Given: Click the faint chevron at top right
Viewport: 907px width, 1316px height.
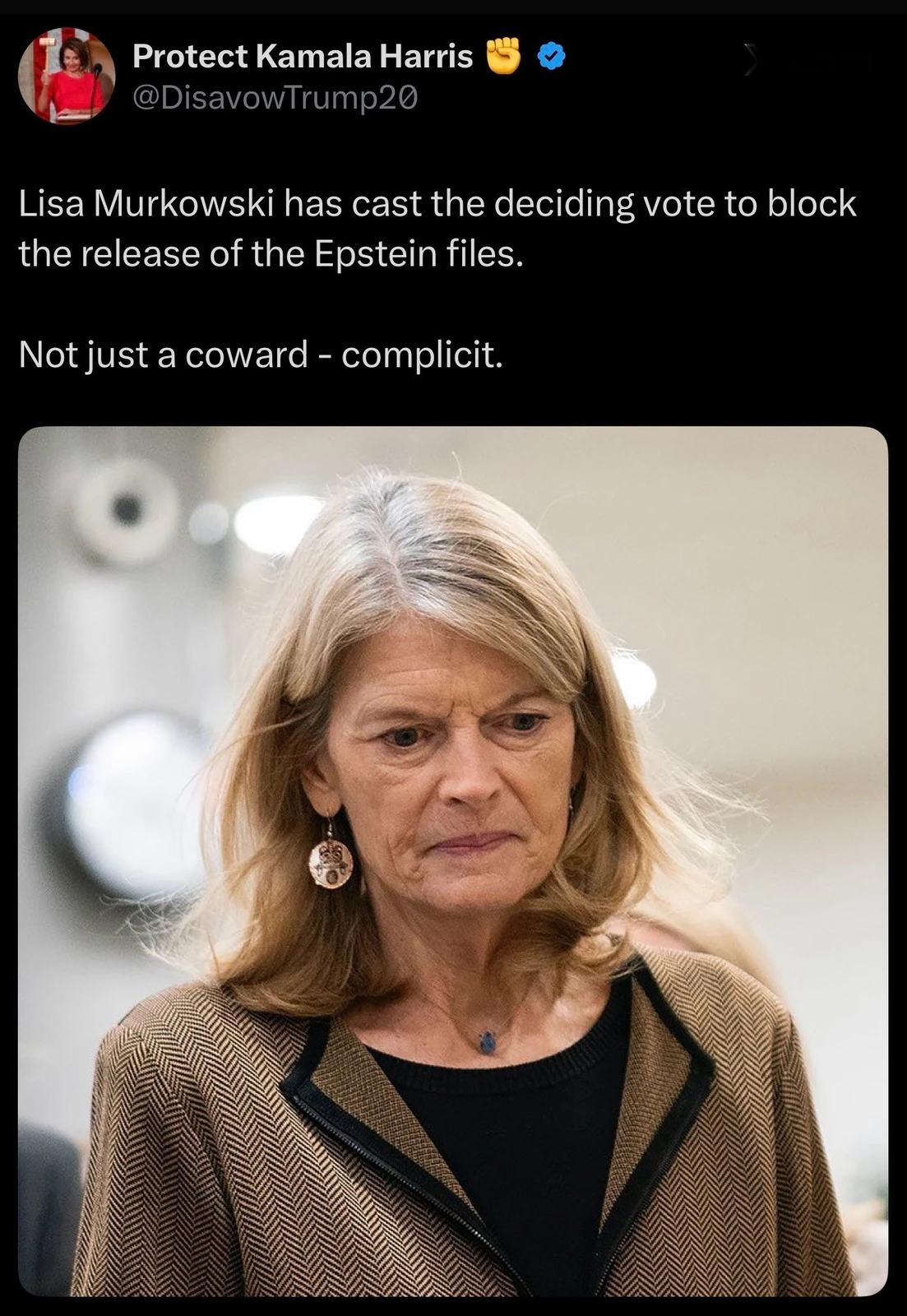Looking at the screenshot, I should pyautogui.click(x=749, y=61).
